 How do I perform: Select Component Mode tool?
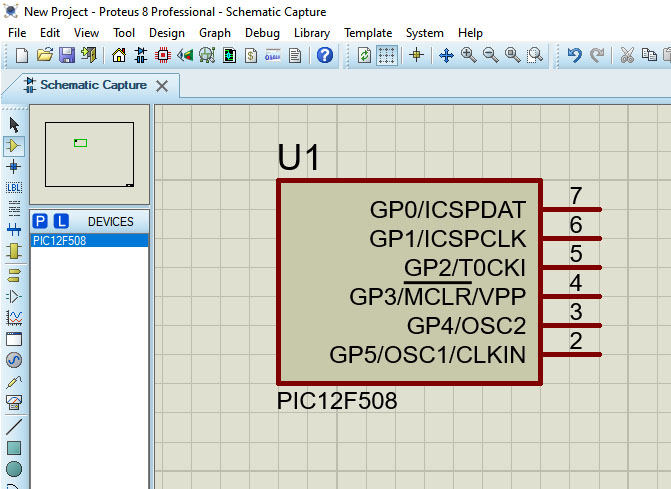click(14, 146)
